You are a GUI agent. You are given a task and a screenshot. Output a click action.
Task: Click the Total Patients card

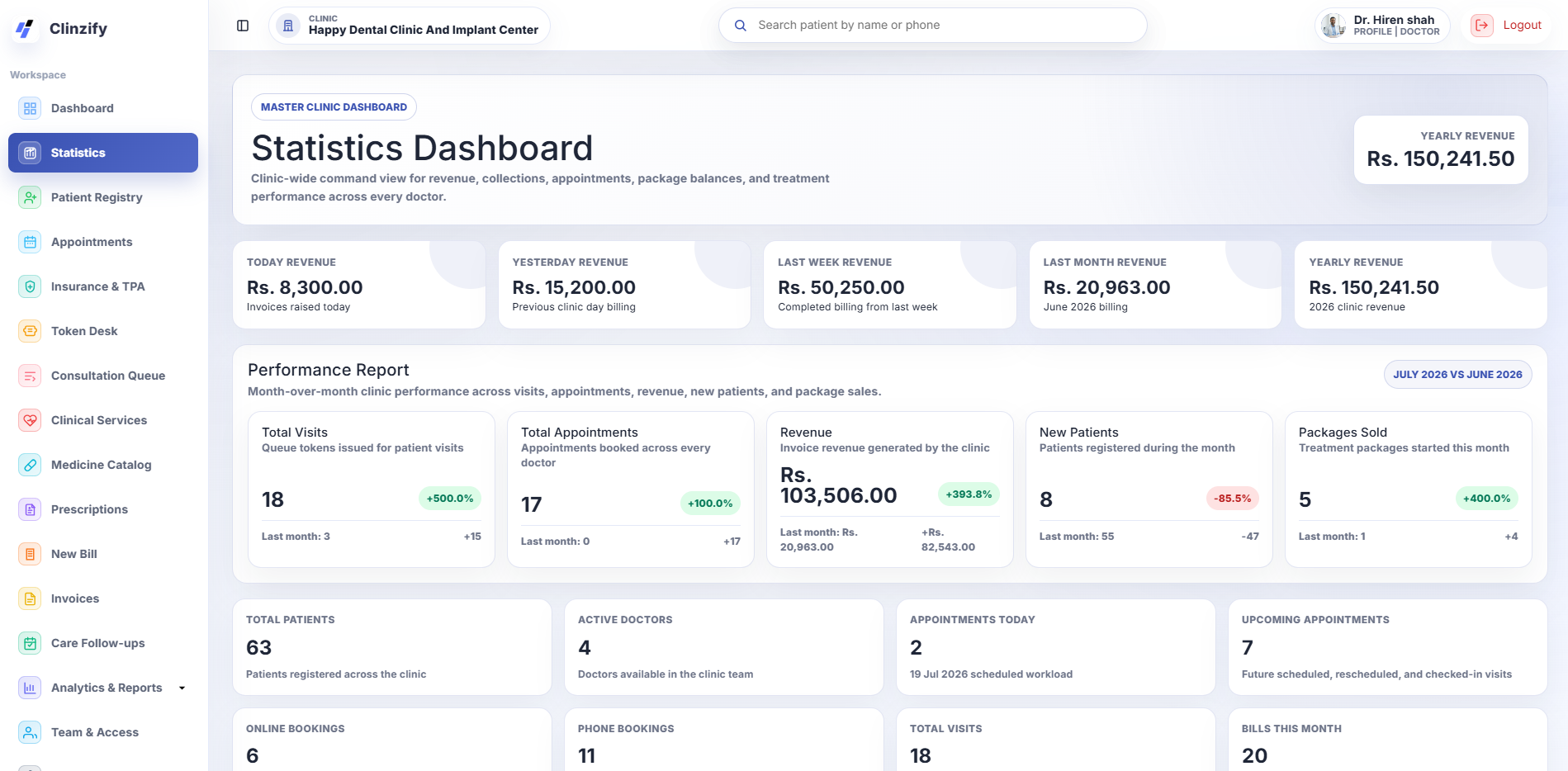(392, 647)
